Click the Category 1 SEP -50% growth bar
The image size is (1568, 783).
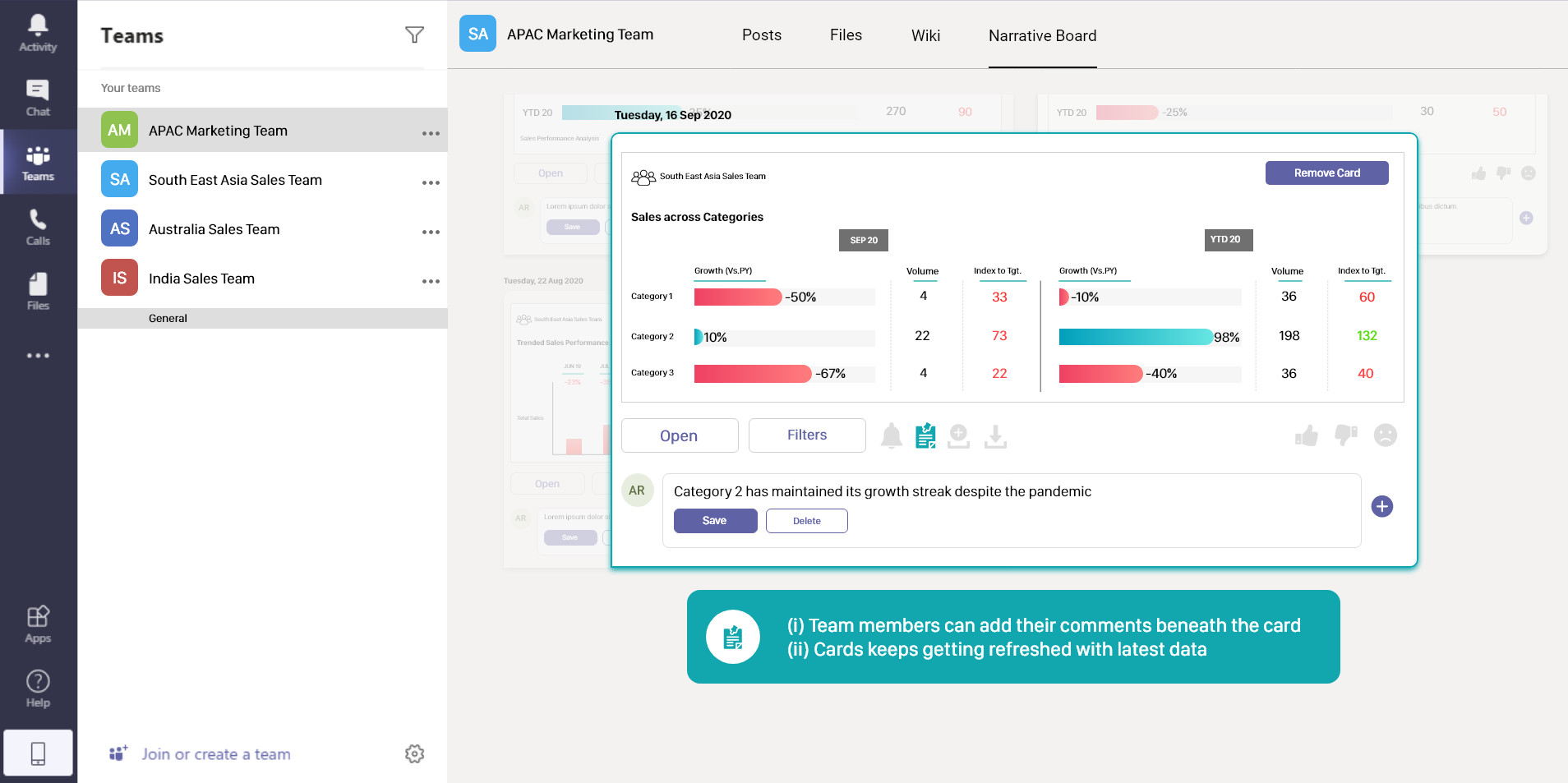[738, 297]
